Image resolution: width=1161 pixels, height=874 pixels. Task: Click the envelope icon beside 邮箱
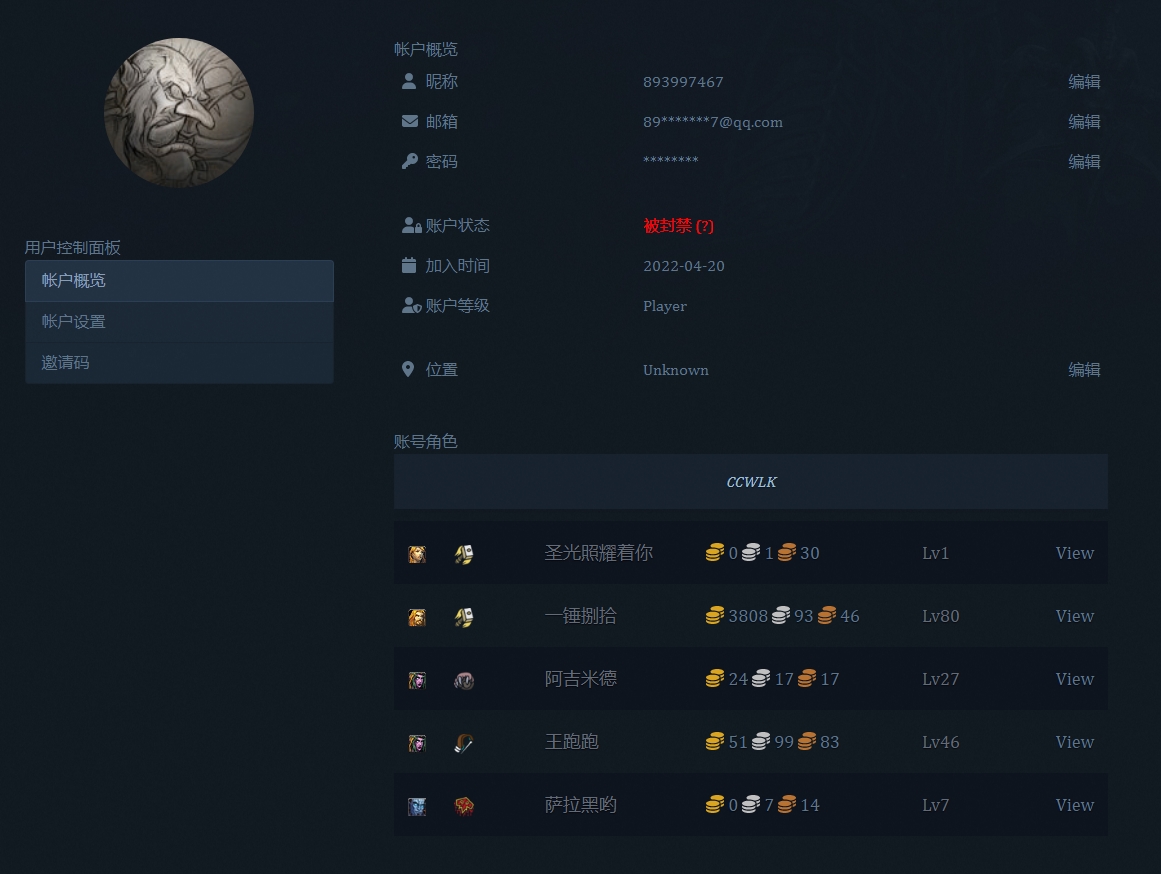(x=409, y=120)
